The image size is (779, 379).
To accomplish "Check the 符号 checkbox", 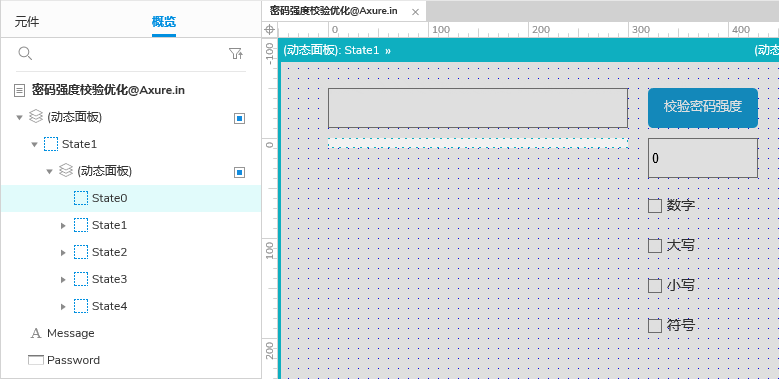I will [x=655, y=326].
